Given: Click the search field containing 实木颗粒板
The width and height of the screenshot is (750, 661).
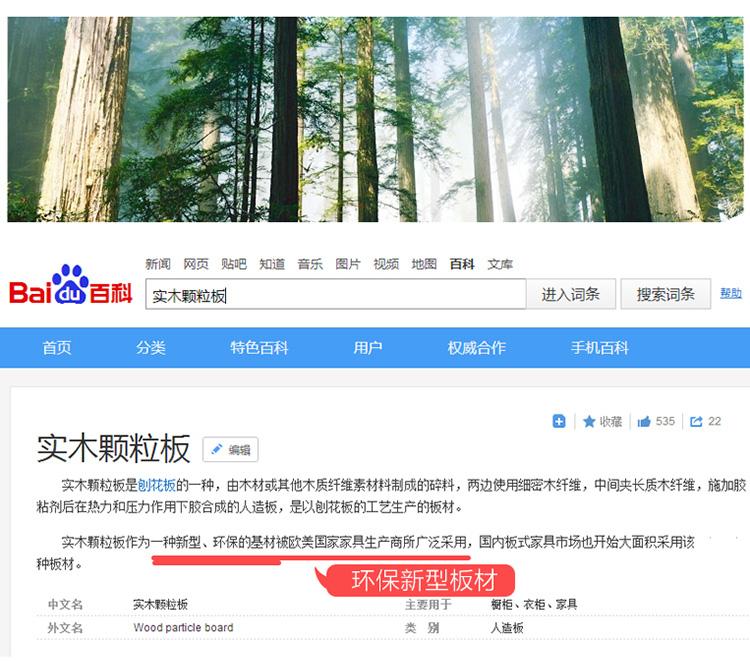Looking at the screenshot, I should pyautogui.click(x=335, y=294).
